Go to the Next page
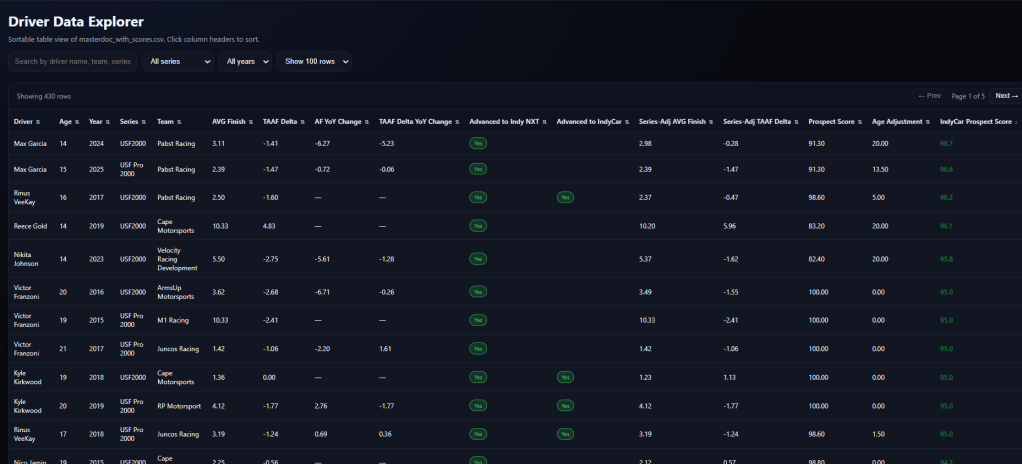Viewport: 1022px width, 464px height. coord(1005,96)
